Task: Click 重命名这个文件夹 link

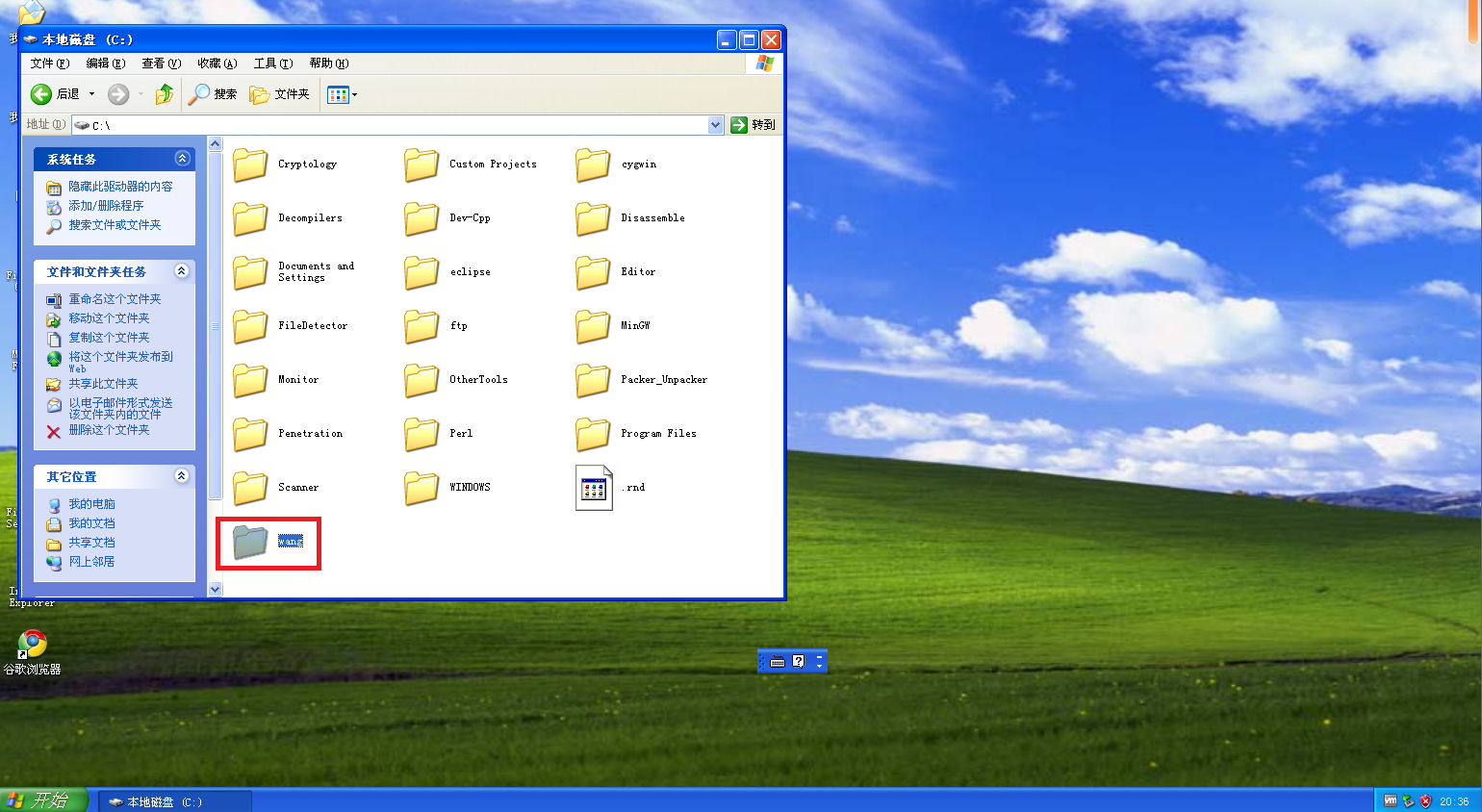Action: point(115,299)
